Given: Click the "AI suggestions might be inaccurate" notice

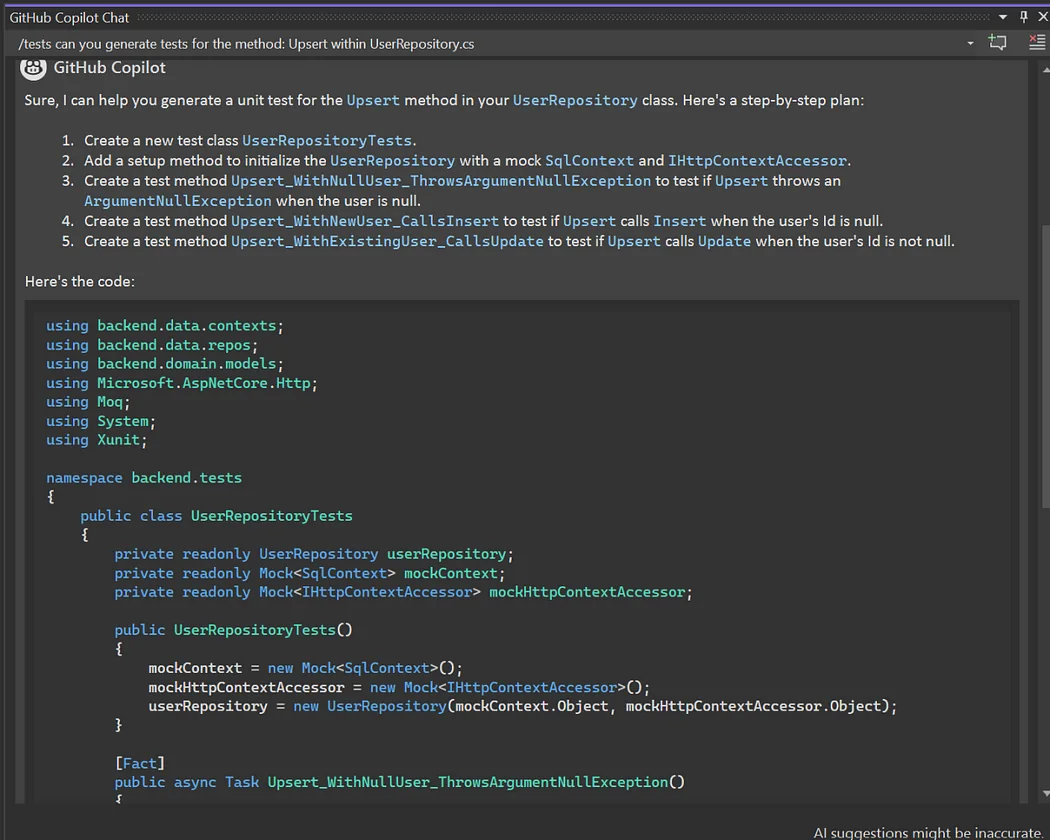Looking at the screenshot, I should pos(927,833).
